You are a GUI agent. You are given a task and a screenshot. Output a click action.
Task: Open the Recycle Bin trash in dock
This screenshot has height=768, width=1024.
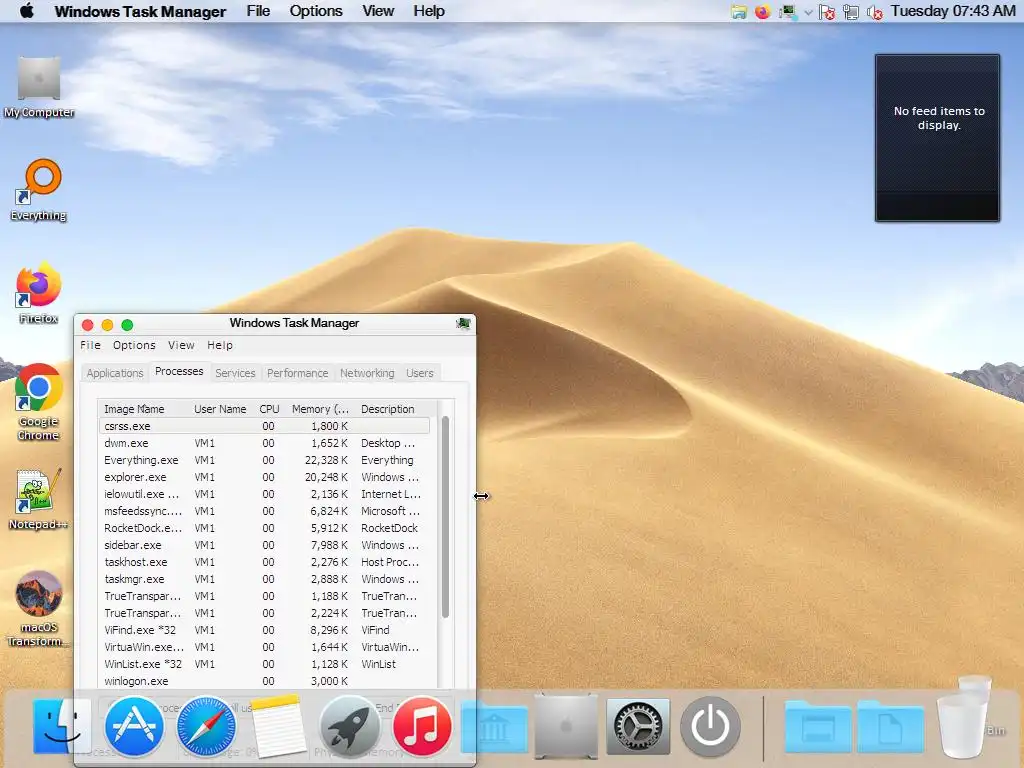click(x=965, y=718)
